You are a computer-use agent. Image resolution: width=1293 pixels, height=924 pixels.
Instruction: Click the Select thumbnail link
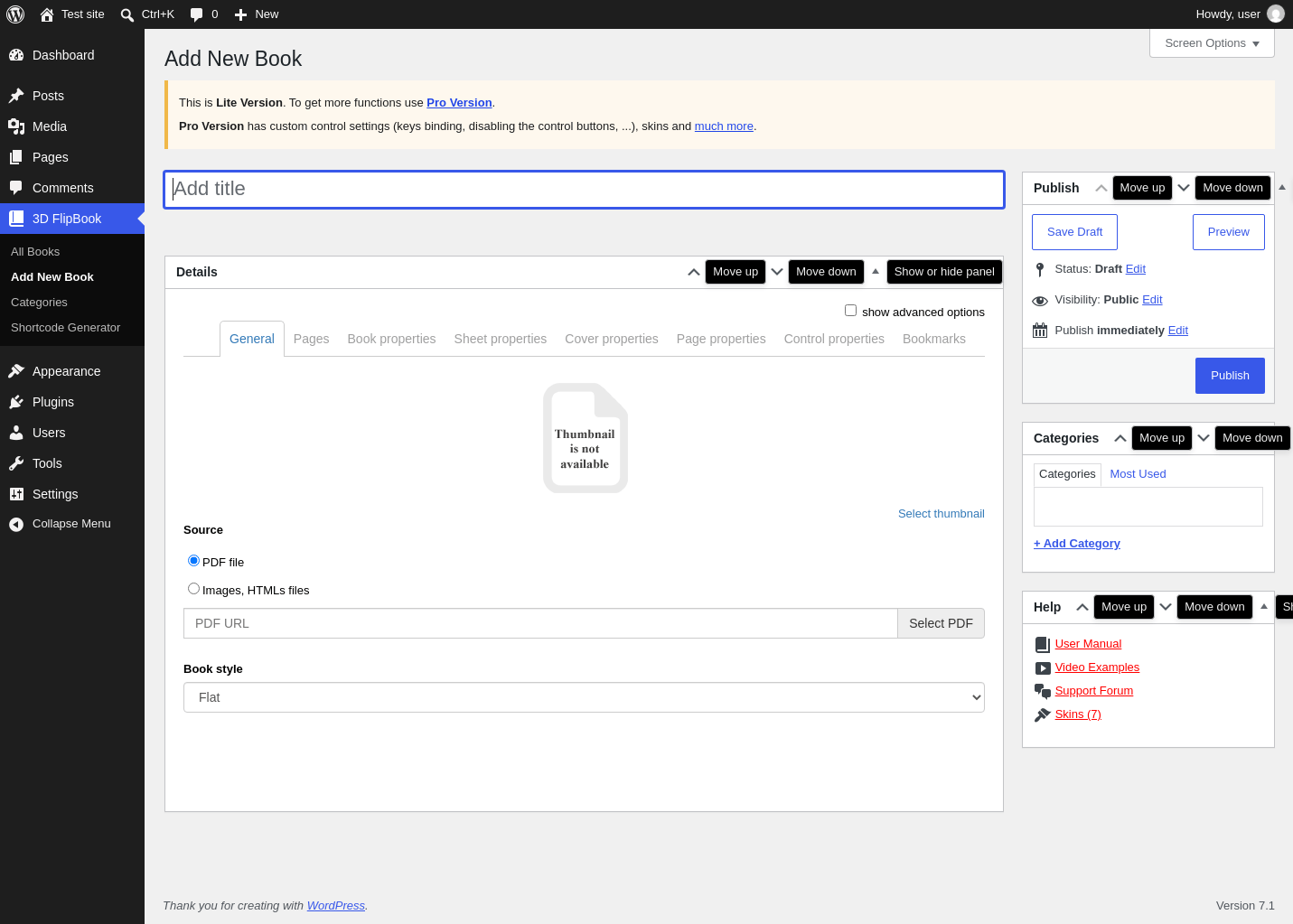[x=942, y=514]
